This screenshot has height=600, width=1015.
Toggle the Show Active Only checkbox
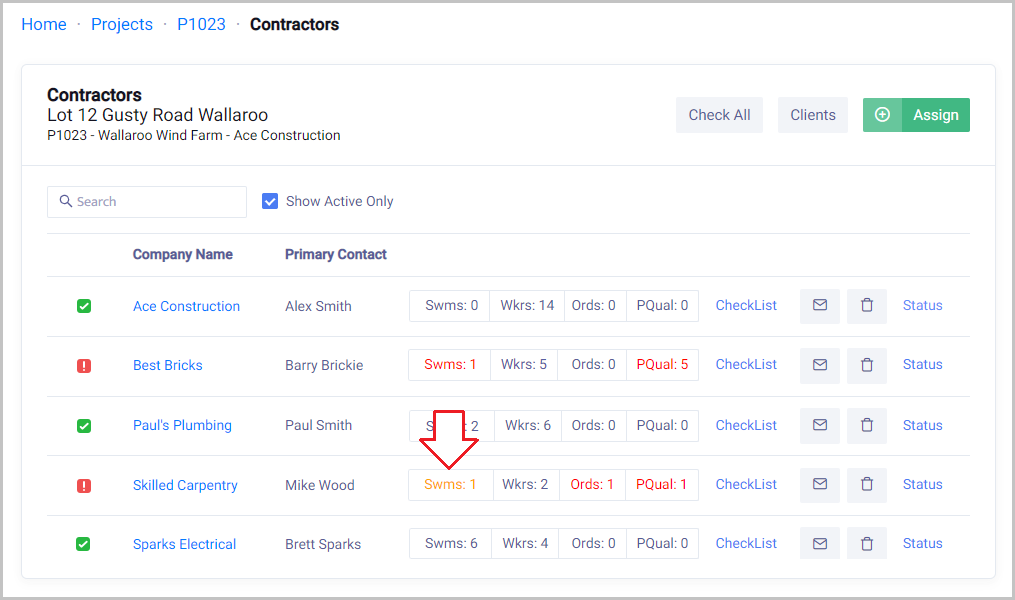(x=270, y=201)
